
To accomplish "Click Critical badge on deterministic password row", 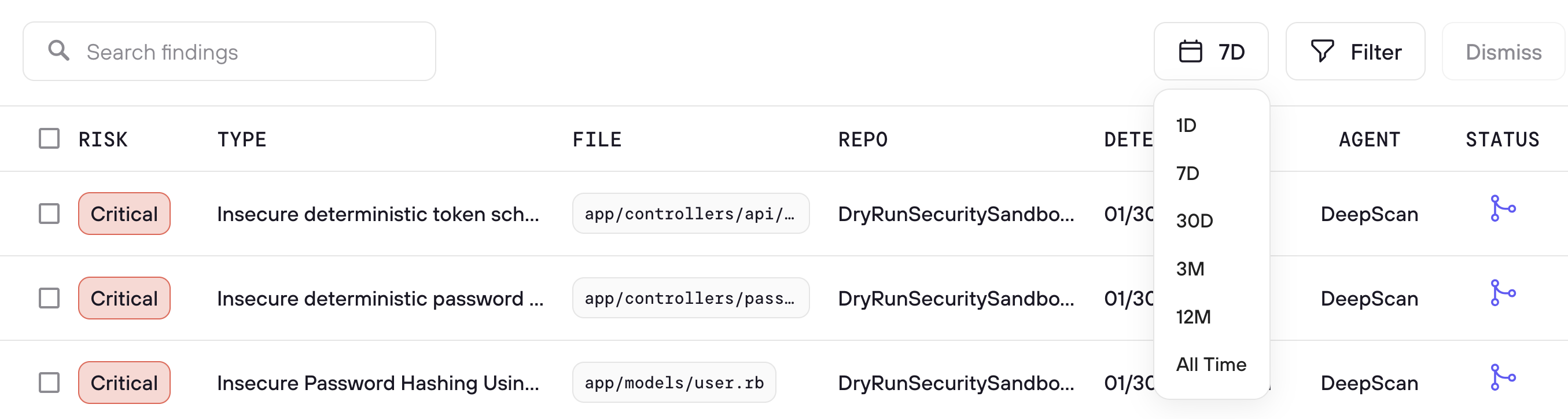I will (x=124, y=299).
